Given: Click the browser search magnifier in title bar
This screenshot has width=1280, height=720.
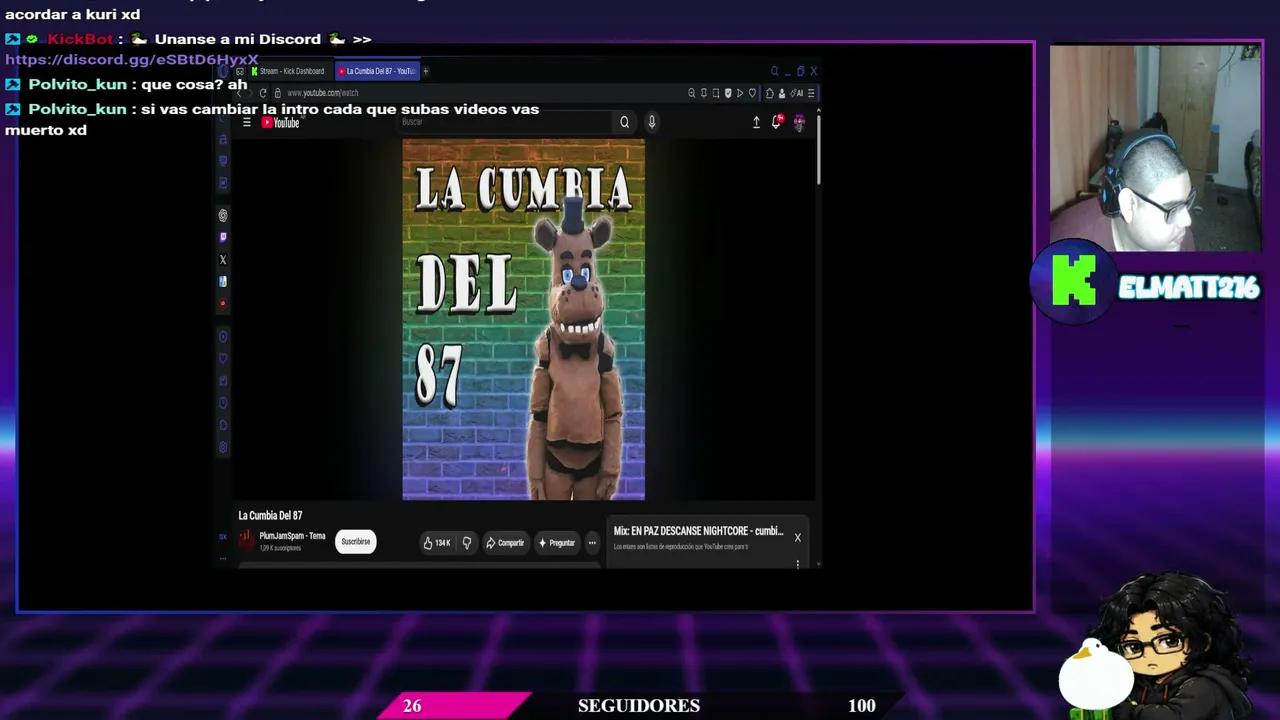Looking at the screenshot, I should [774, 71].
